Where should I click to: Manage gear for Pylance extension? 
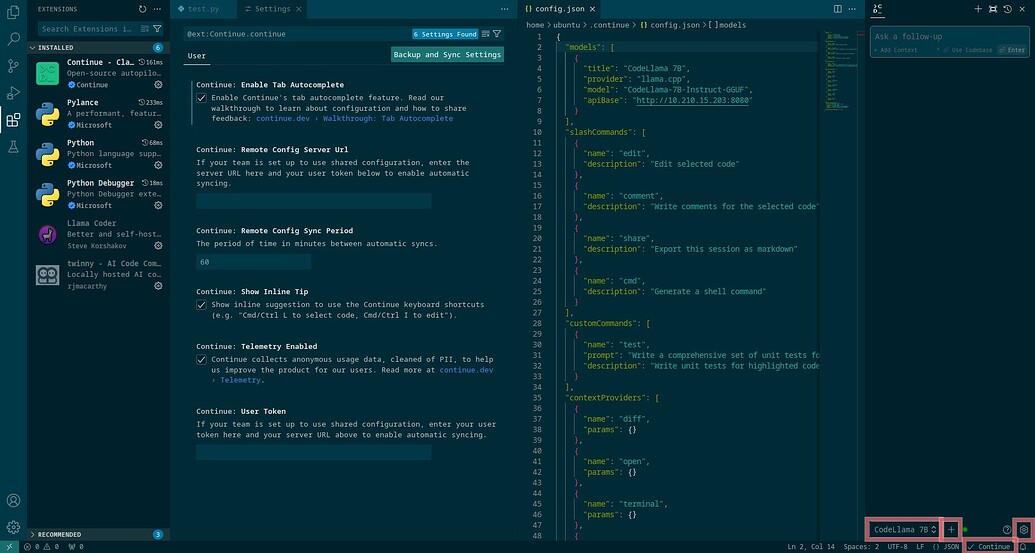[x=158, y=125]
